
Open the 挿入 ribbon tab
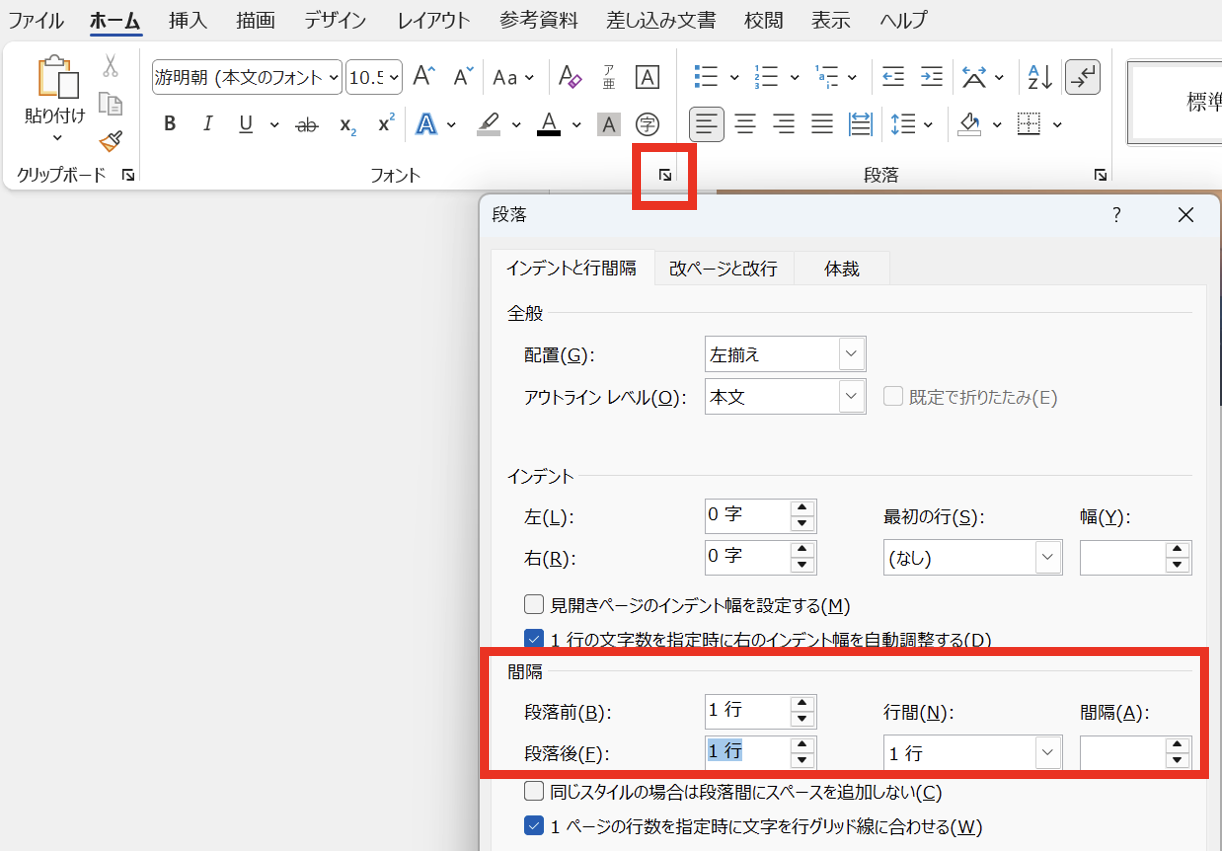pyautogui.click(x=188, y=20)
